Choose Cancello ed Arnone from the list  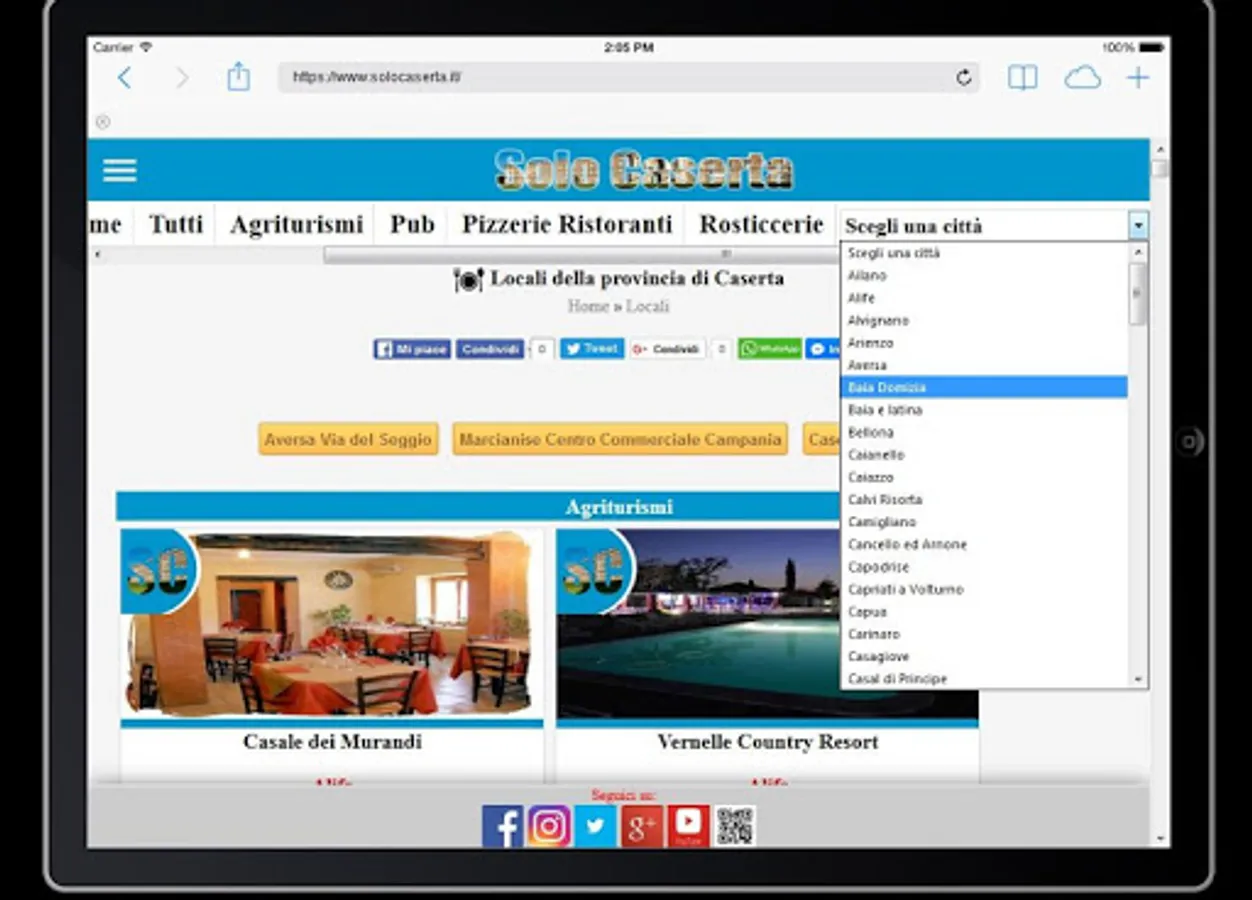click(984, 544)
